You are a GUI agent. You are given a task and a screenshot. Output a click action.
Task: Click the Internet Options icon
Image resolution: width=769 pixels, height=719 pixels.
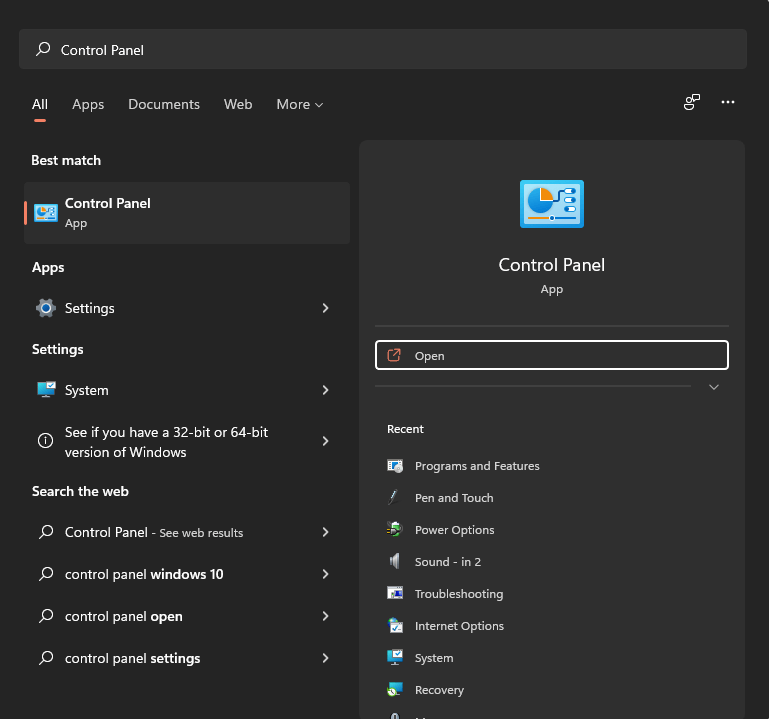click(395, 625)
